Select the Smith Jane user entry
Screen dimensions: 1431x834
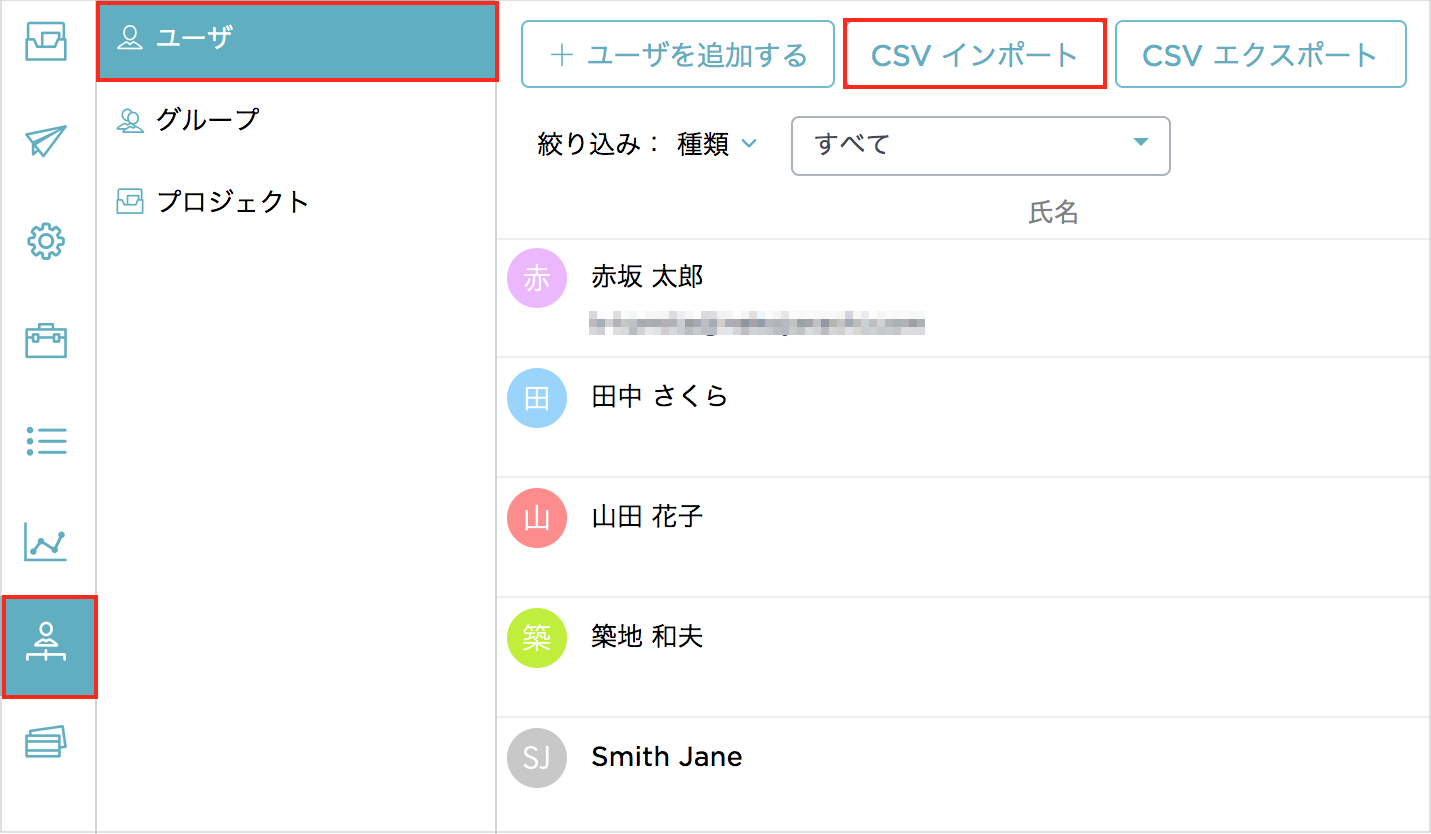tap(963, 774)
